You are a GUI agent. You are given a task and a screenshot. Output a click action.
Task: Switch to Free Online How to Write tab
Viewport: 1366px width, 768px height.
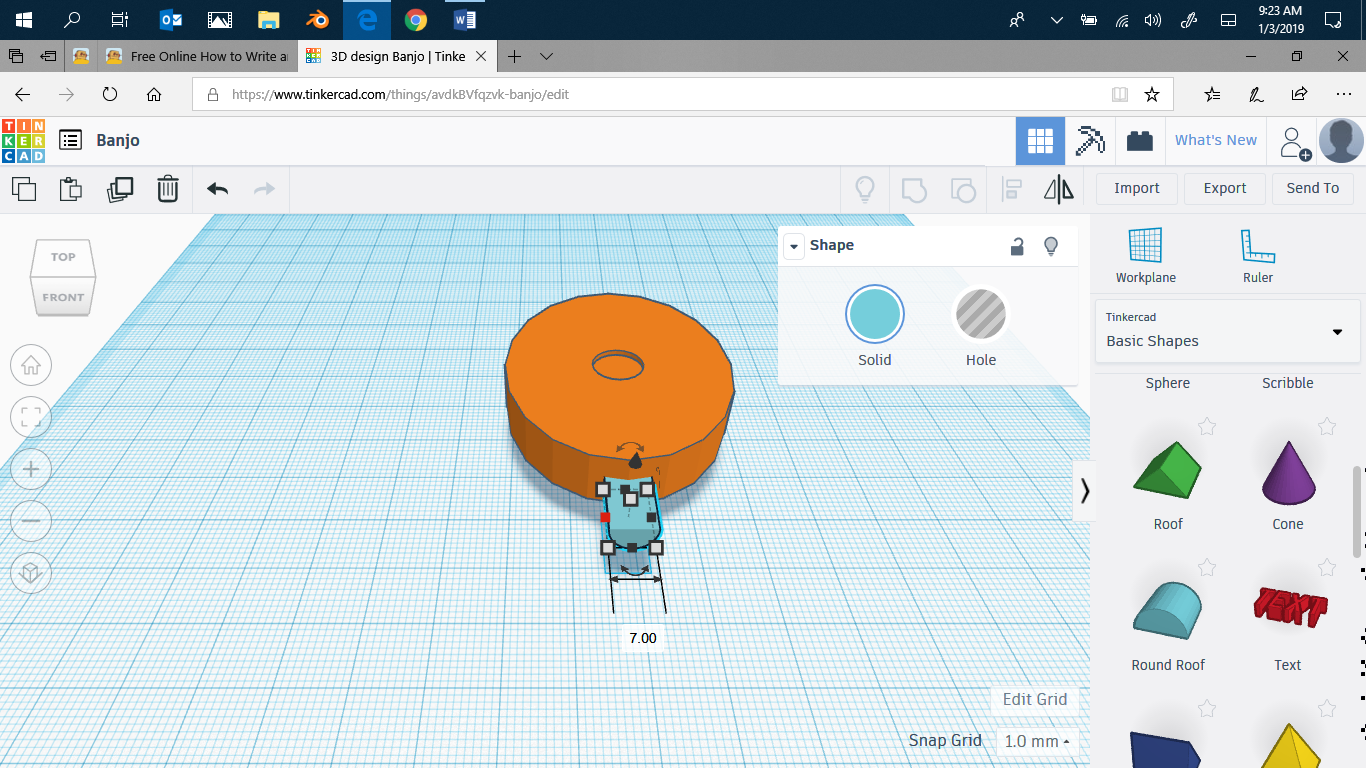pyautogui.click(x=195, y=56)
